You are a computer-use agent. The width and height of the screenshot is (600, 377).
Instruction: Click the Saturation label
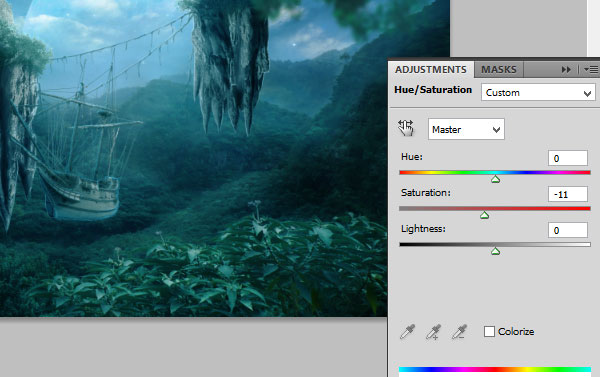tap(426, 193)
